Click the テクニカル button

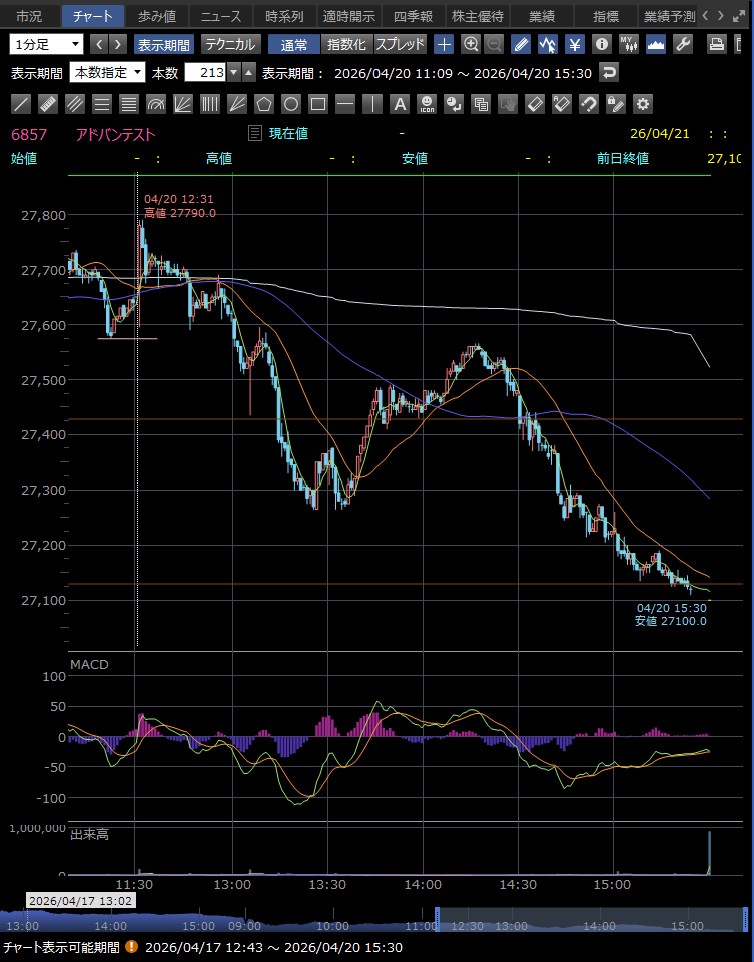pos(229,44)
